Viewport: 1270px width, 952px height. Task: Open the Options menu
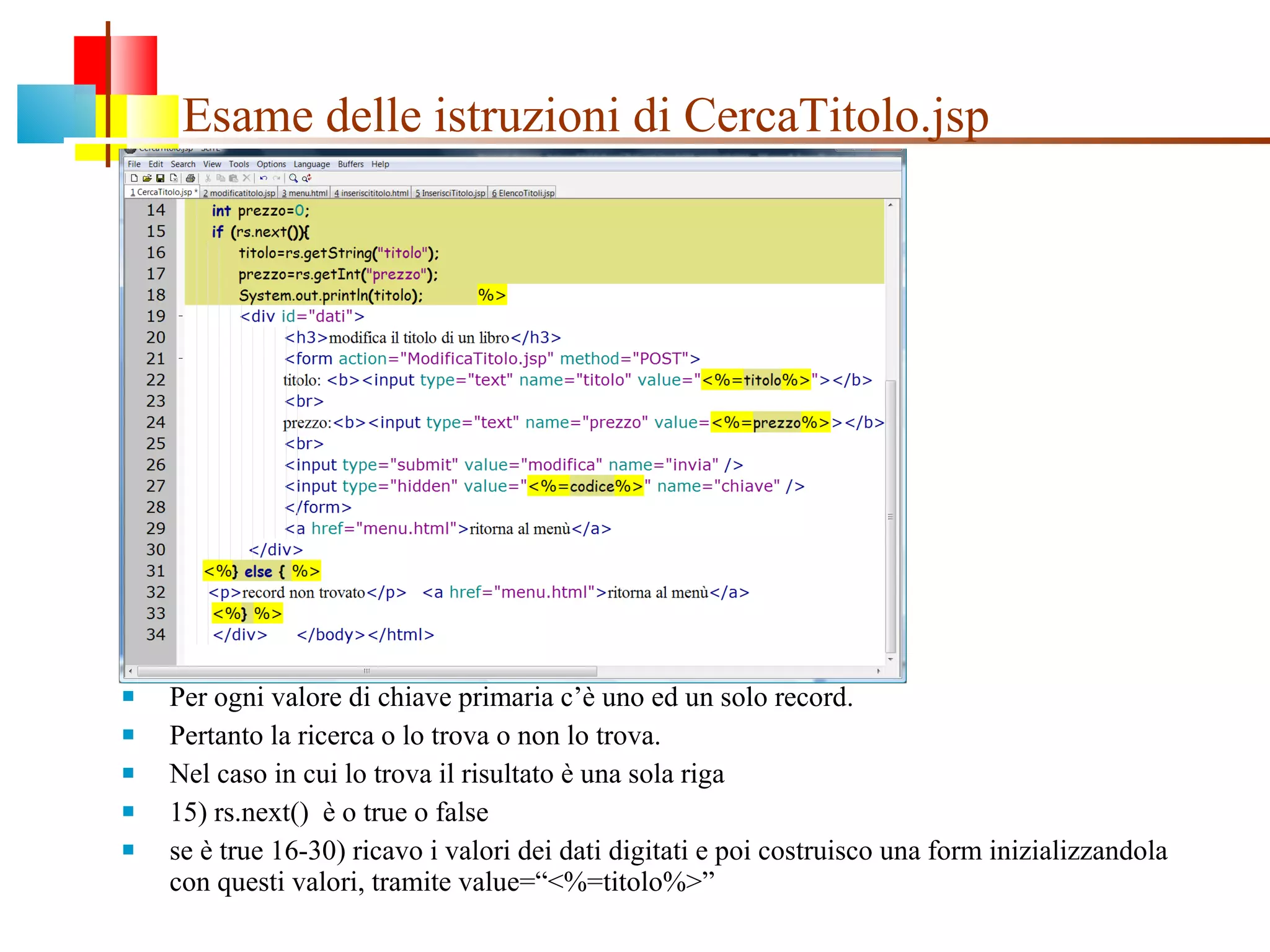click(271, 164)
